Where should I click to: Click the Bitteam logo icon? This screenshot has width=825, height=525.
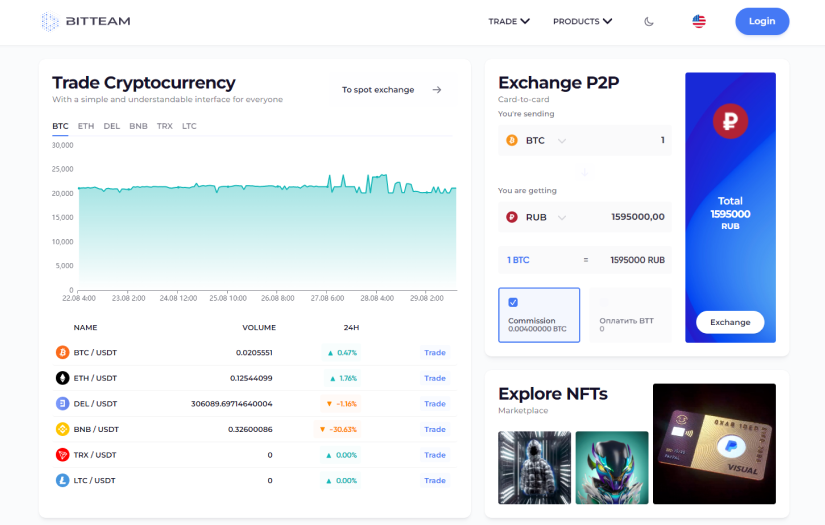pos(50,22)
